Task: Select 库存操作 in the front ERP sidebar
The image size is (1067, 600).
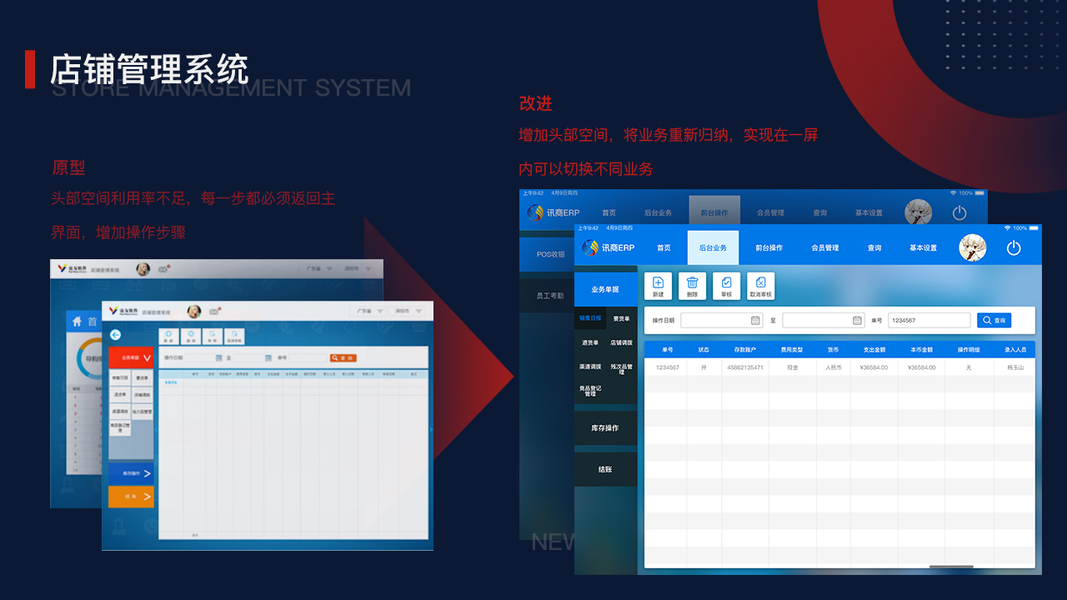Action: pyautogui.click(x=605, y=428)
